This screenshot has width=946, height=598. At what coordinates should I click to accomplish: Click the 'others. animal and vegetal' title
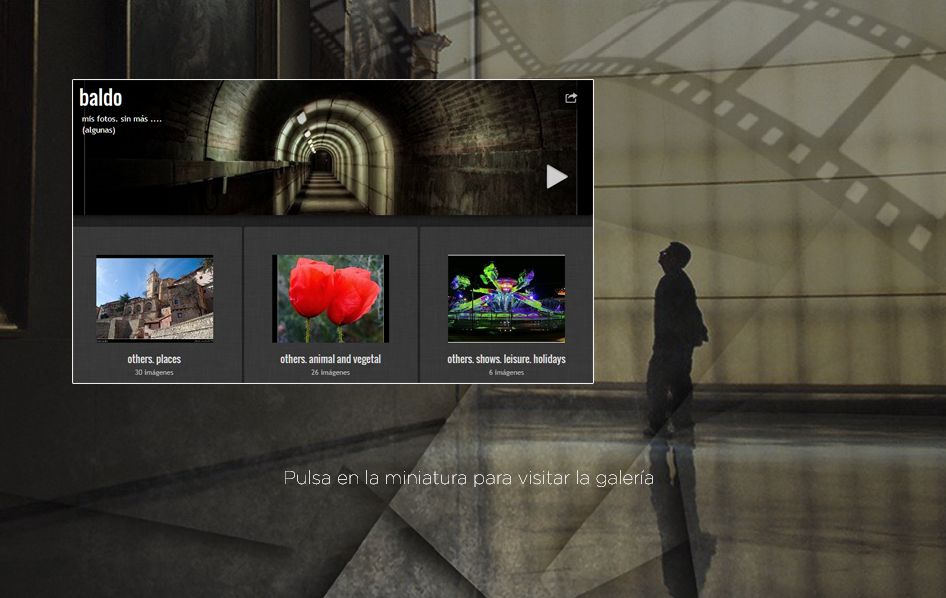point(330,359)
